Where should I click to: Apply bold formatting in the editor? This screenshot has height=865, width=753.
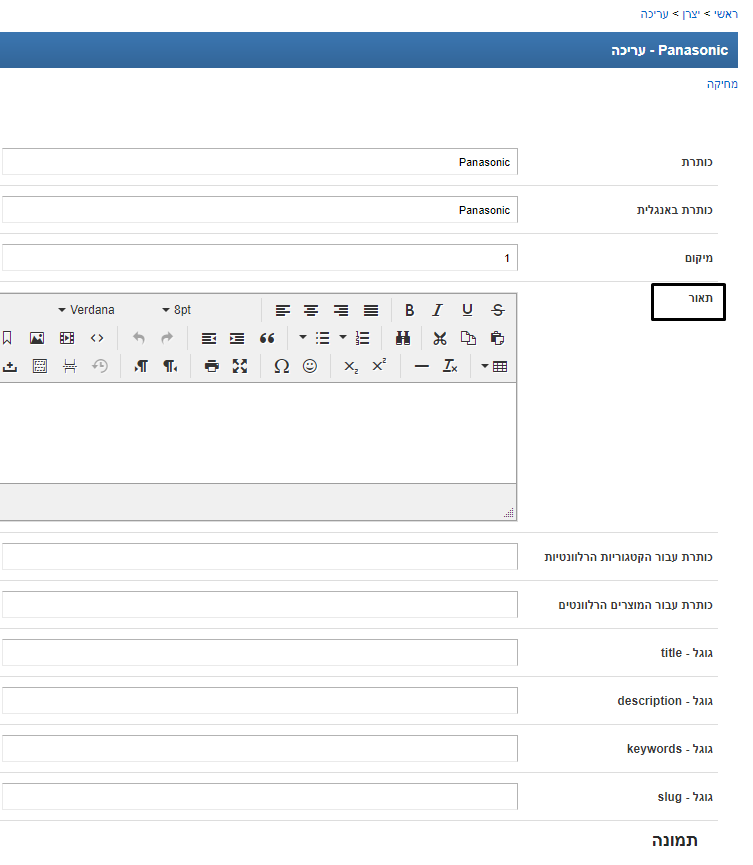pos(409,310)
